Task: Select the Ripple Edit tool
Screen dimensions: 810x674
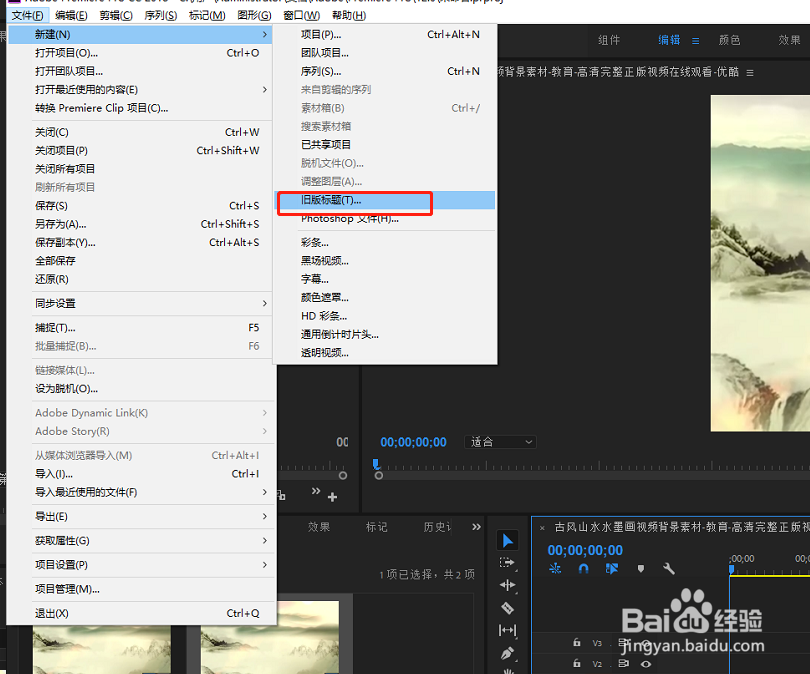Action: coord(507,585)
